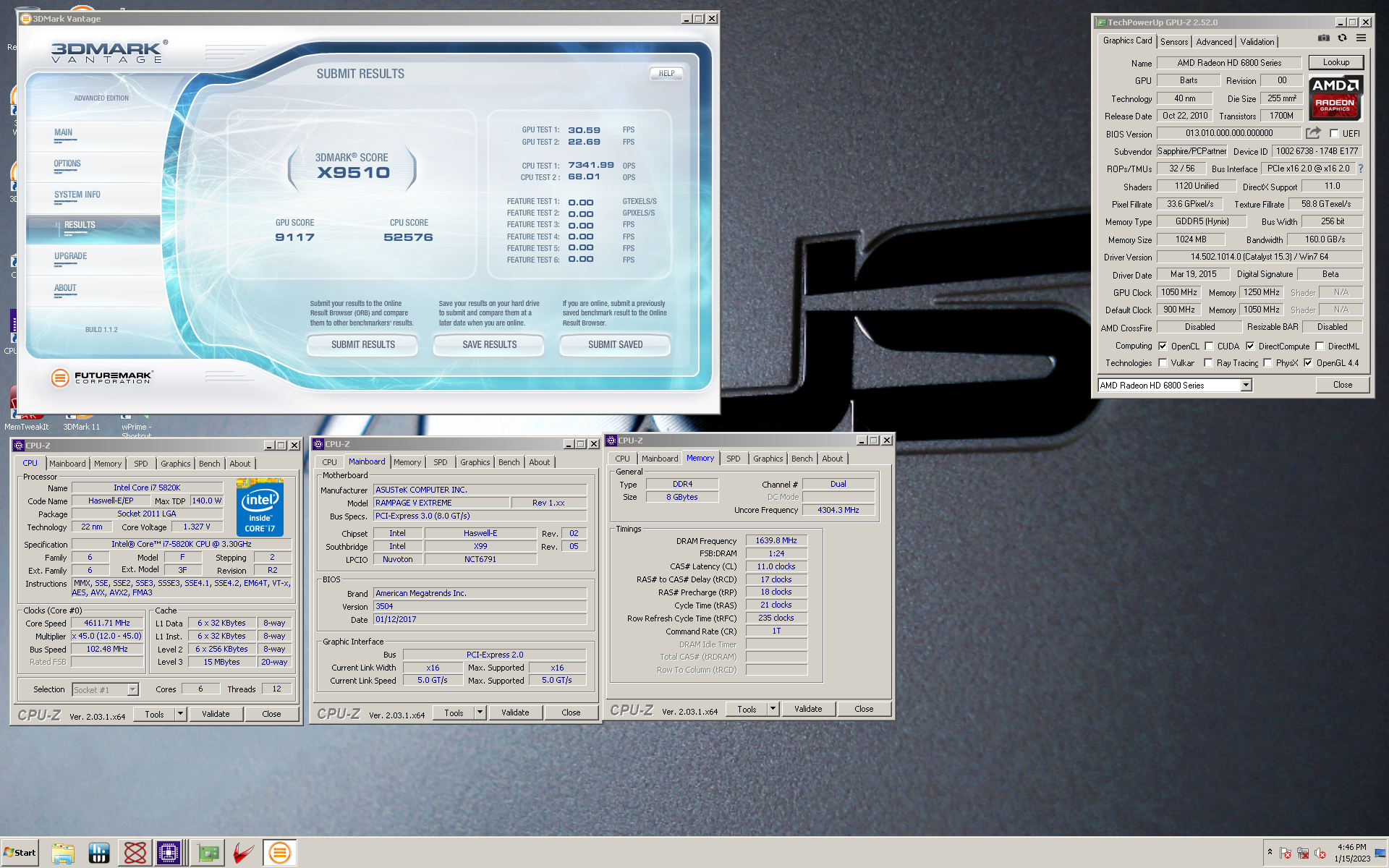Click the clock showing 4:46 PM
The height and width of the screenshot is (868, 1389).
(x=1351, y=847)
